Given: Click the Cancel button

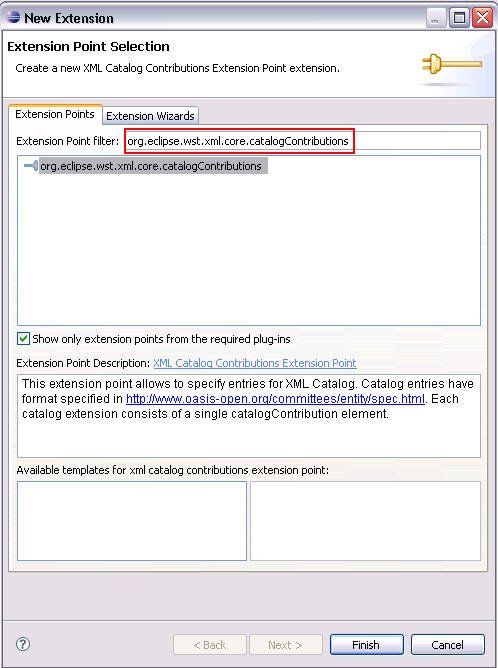Looking at the screenshot, I should [447, 645].
